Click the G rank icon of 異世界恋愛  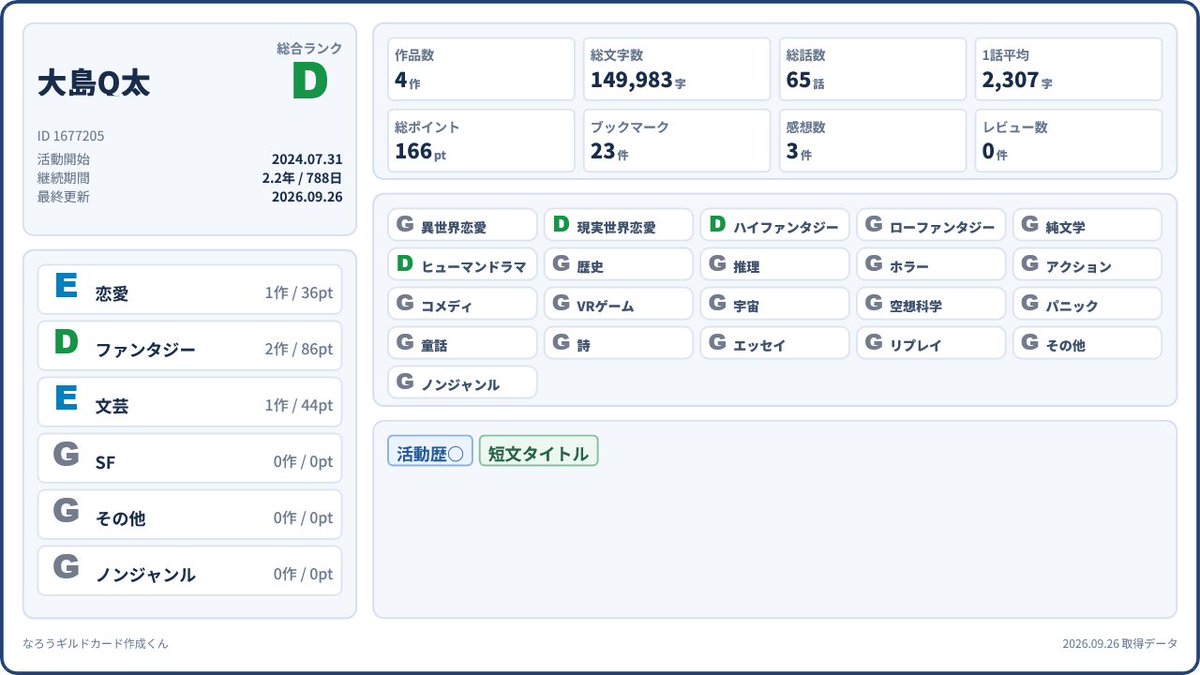[x=405, y=224]
